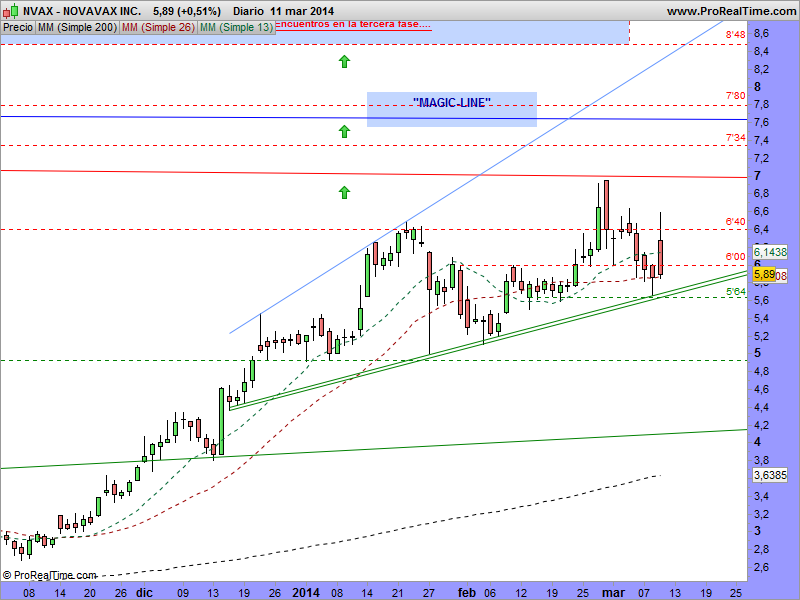Viewport: 800px width, 600px height.
Task: Click the green 5'64 level label
Action: click(x=736, y=291)
